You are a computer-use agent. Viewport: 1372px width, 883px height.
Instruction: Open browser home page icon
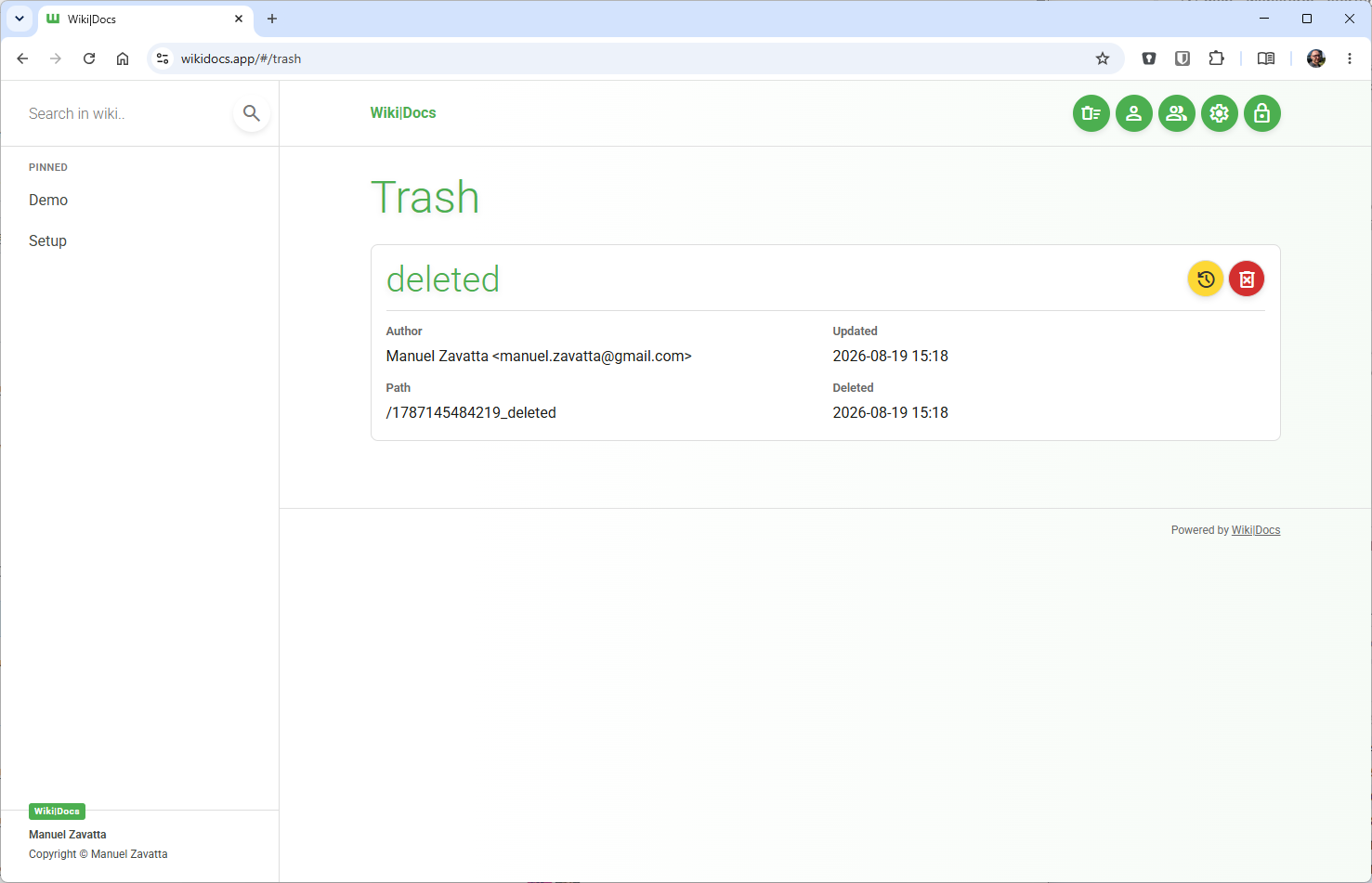coord(123,58)
